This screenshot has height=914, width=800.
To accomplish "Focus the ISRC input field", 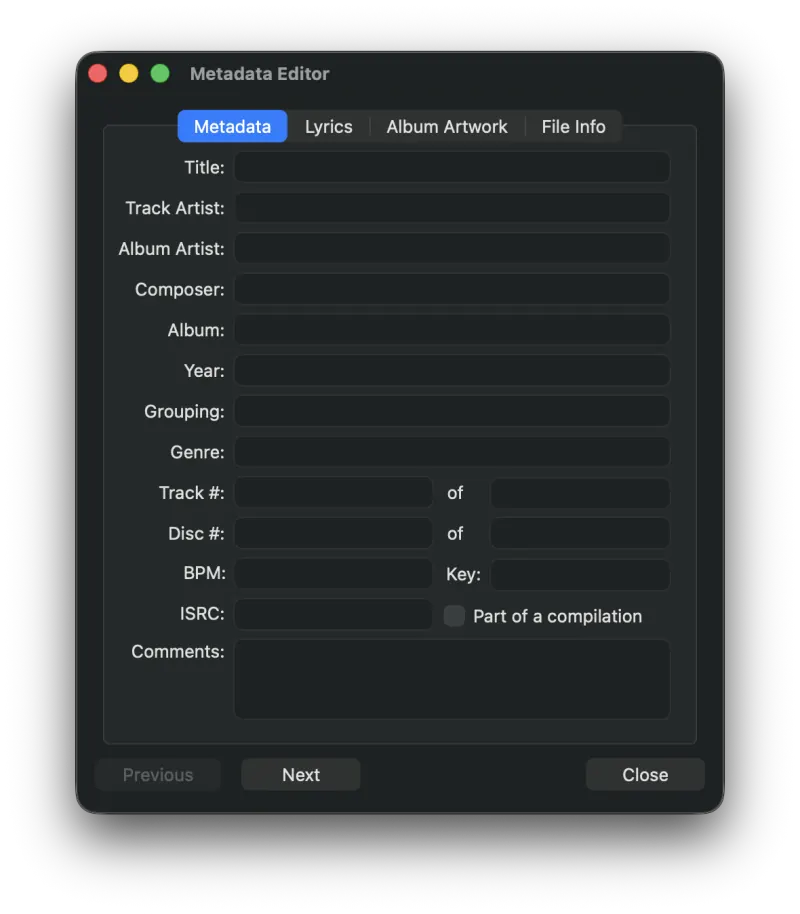I will coord(334,614).
